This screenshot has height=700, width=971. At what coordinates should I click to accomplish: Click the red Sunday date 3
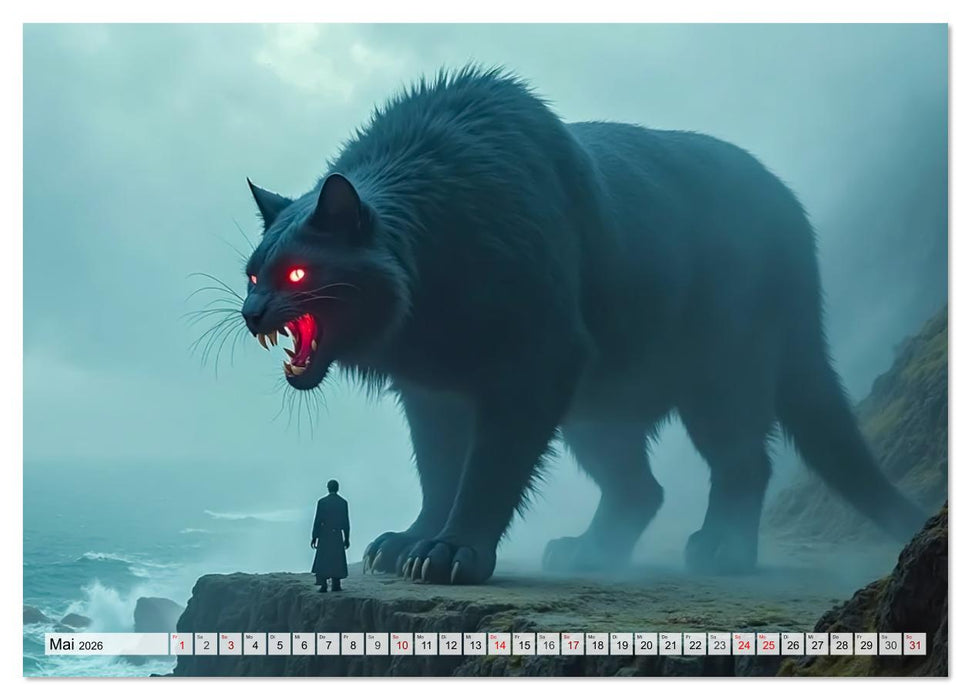pos(231,645)
